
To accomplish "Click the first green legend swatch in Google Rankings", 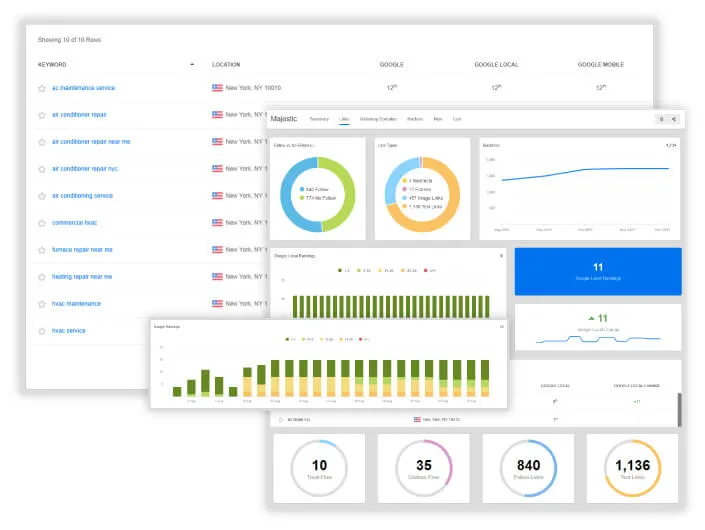I will click(x=289, y=339).
